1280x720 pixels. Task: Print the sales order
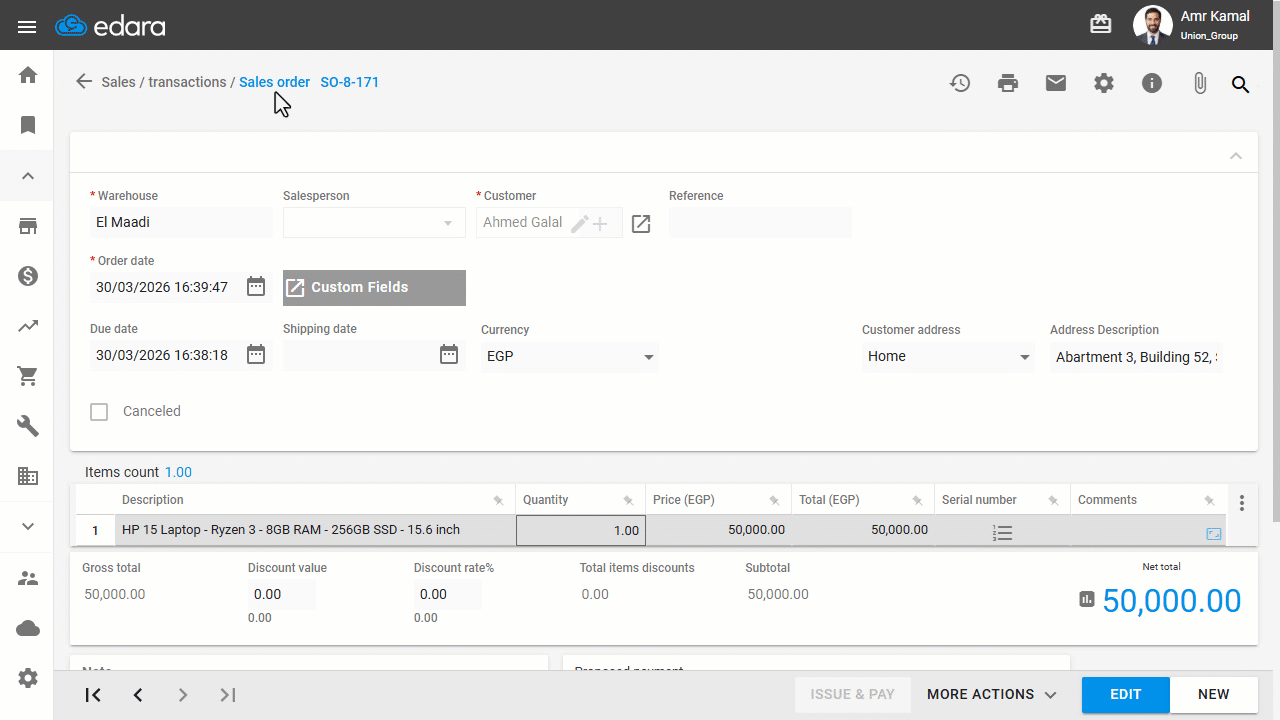coord(1008,83)
